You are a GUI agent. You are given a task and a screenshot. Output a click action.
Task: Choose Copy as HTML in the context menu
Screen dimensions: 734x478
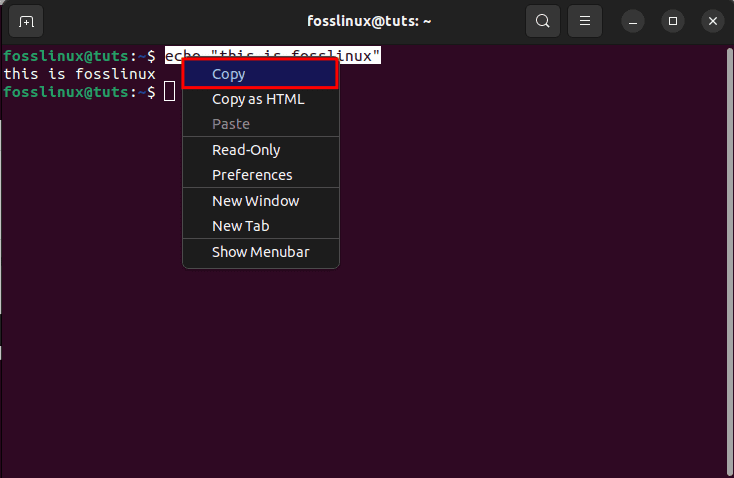click(x=258, y=99)
